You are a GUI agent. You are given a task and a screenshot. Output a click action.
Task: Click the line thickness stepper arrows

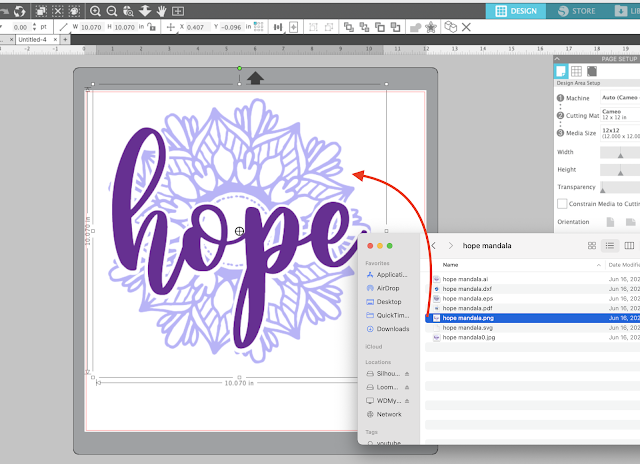click(34, 27)
